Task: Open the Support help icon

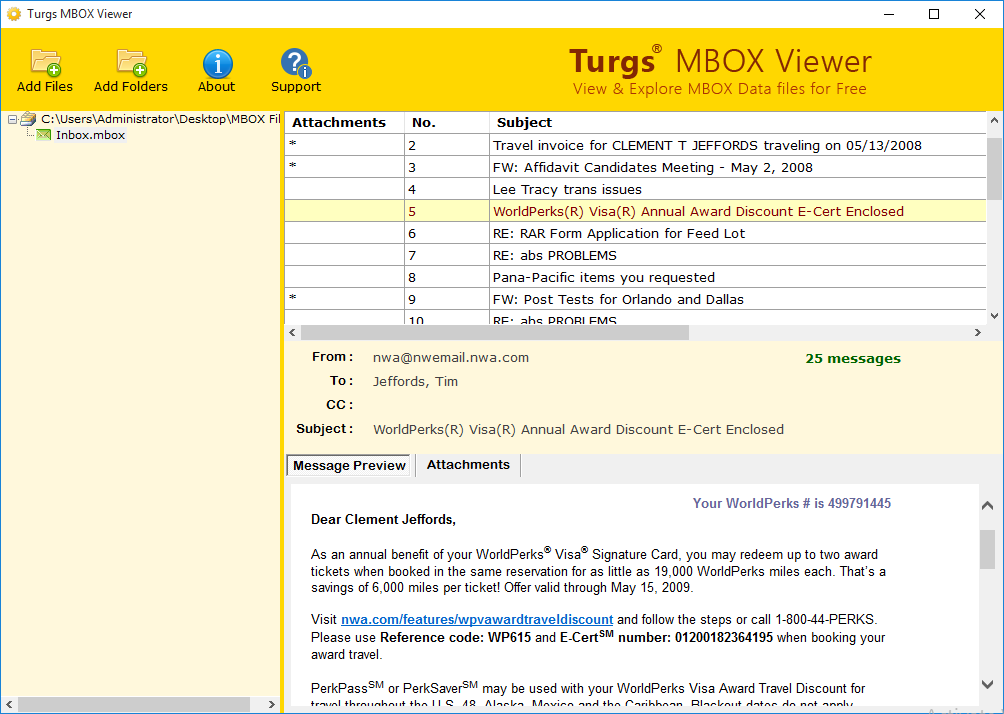Action: click(295, 63)
